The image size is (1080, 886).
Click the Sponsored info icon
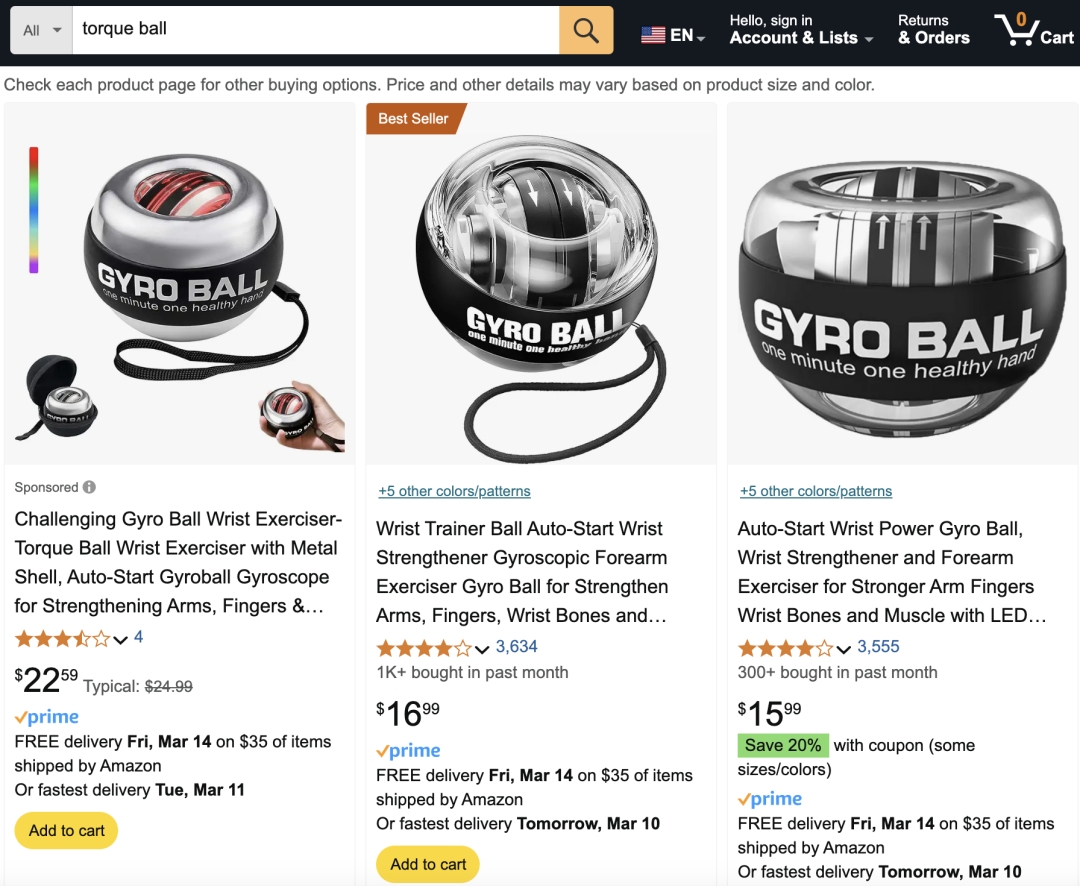[89, 487]
